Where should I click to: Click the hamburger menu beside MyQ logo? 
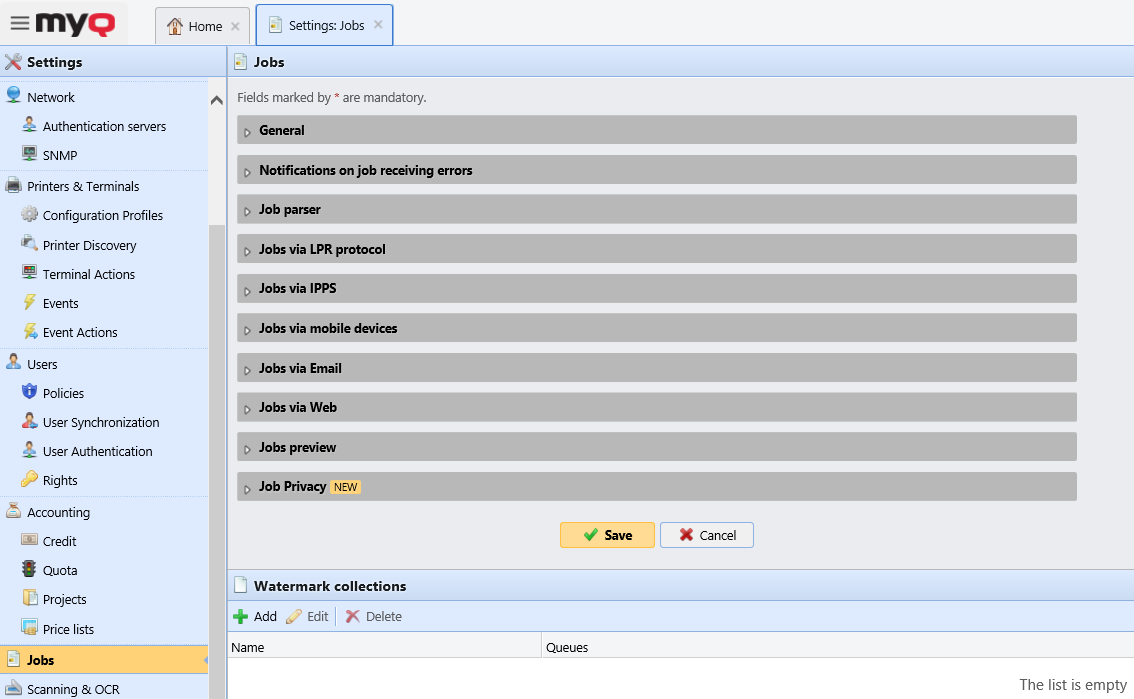(17, 25)
